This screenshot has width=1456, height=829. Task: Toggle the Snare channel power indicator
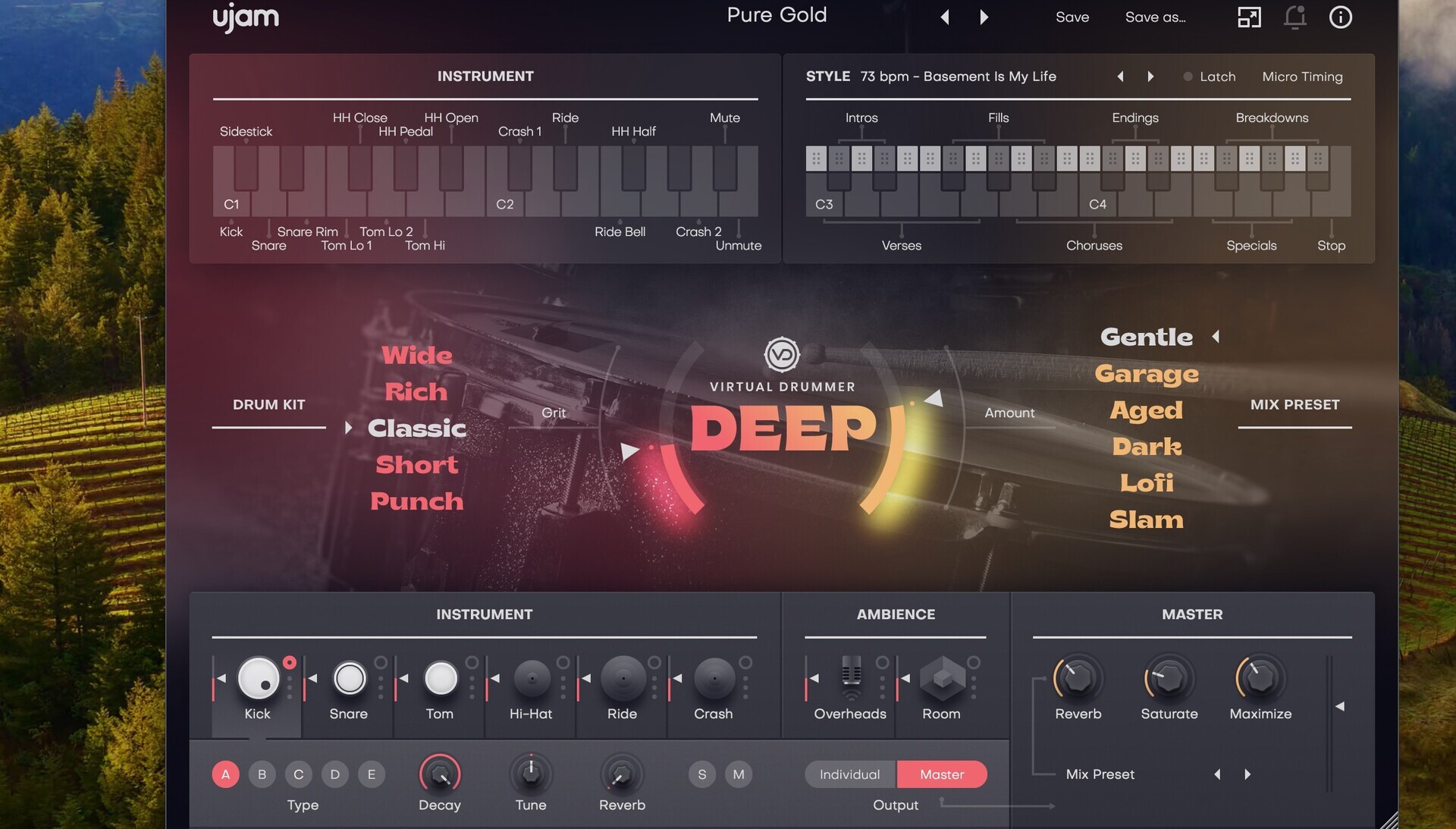tap(381, 662)
